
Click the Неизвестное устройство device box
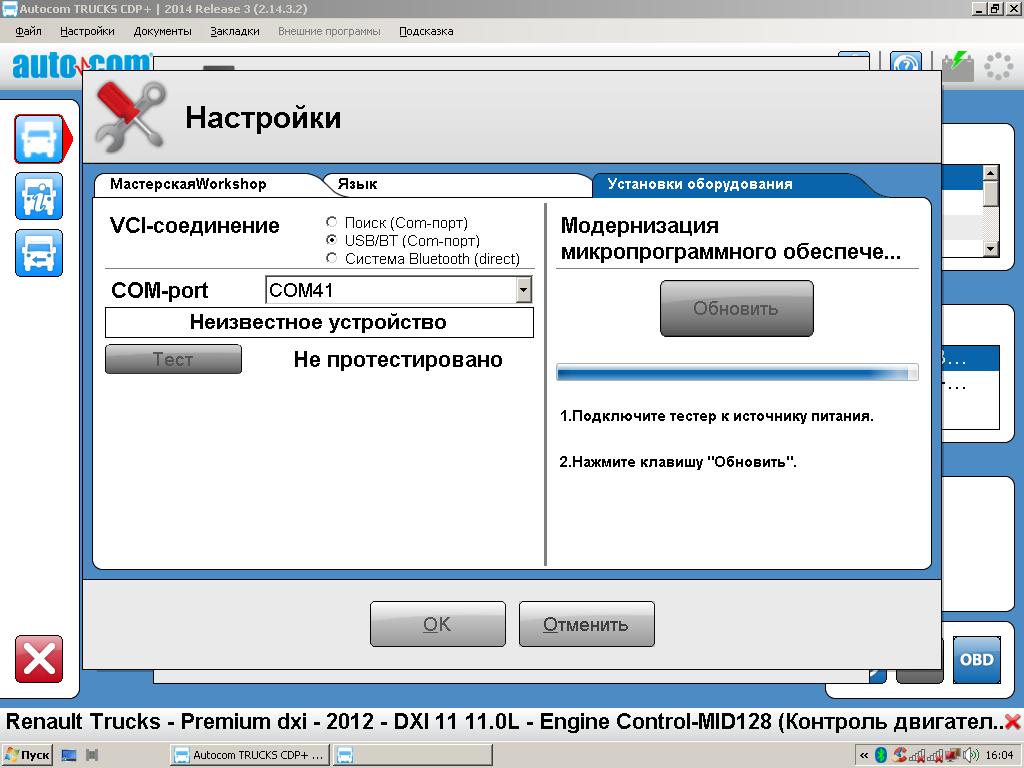point(319,323)
